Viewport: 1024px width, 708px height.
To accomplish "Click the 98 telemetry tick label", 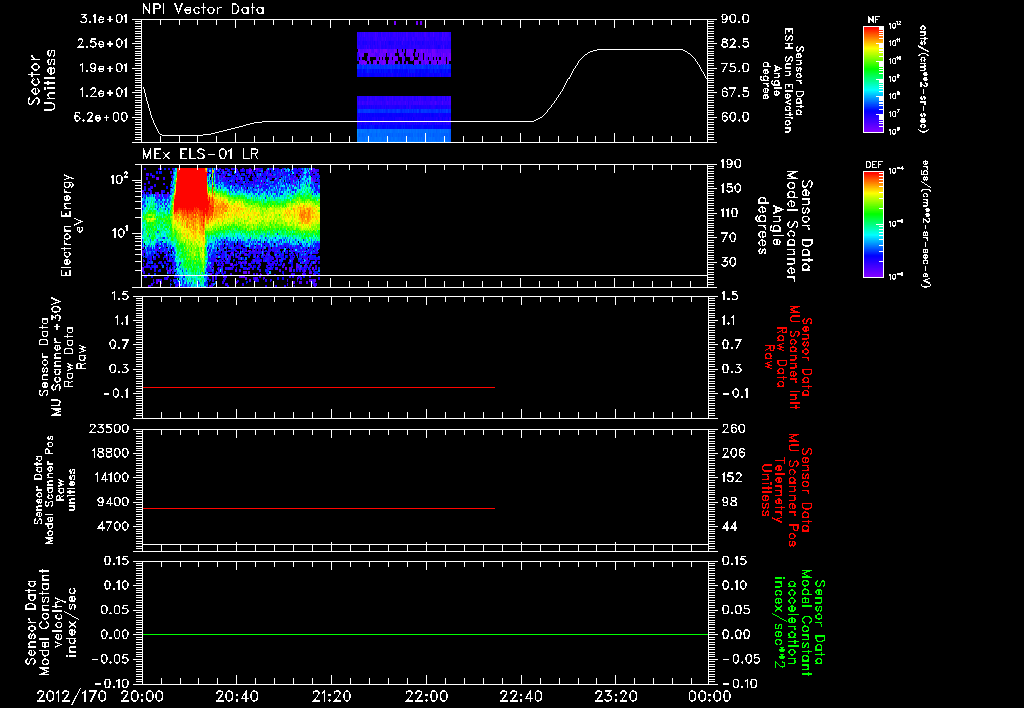I will click(x=730, y=502).
